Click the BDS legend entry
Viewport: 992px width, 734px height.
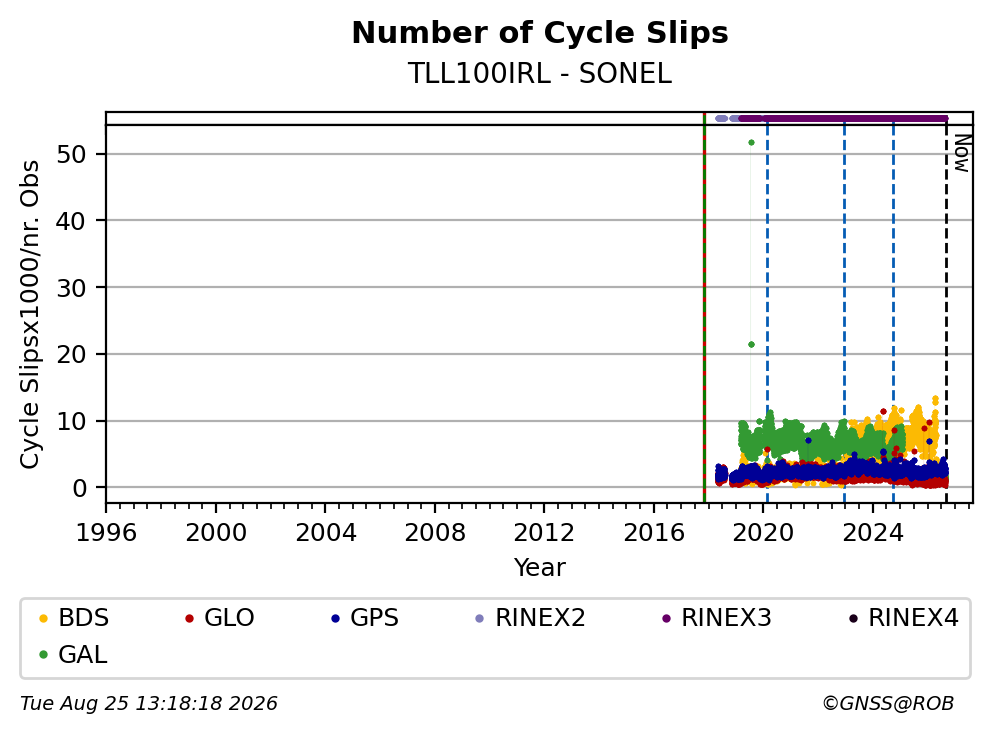pyautogui.click(x=74, y=618)
